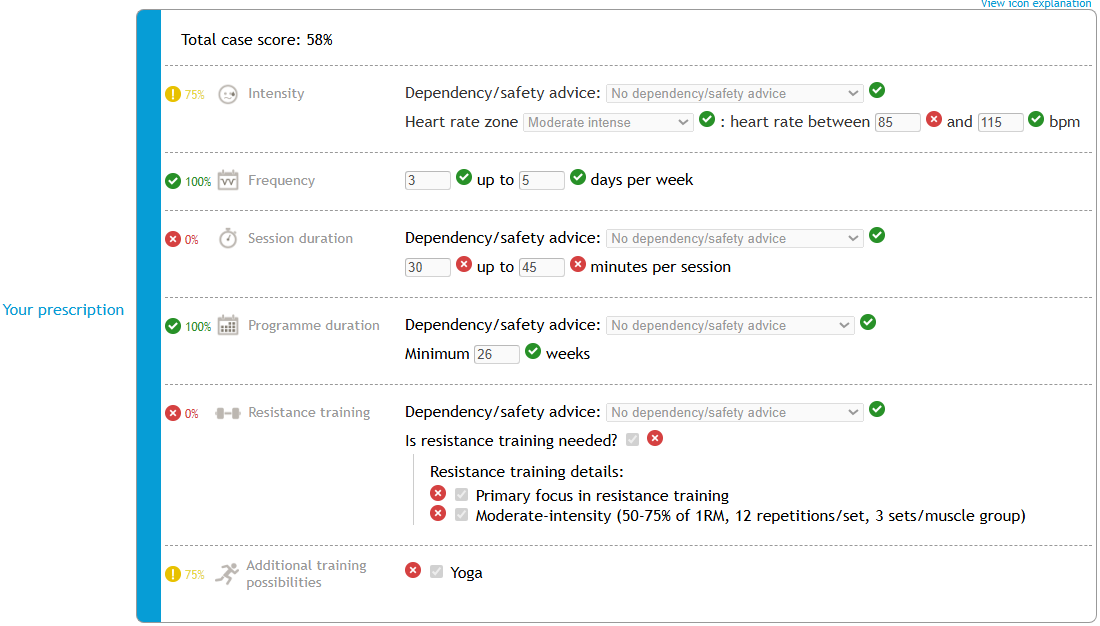Click the minimum weeks field showing 26
The width and height of the screenshot is (1100, 626).
pos(497,354)
